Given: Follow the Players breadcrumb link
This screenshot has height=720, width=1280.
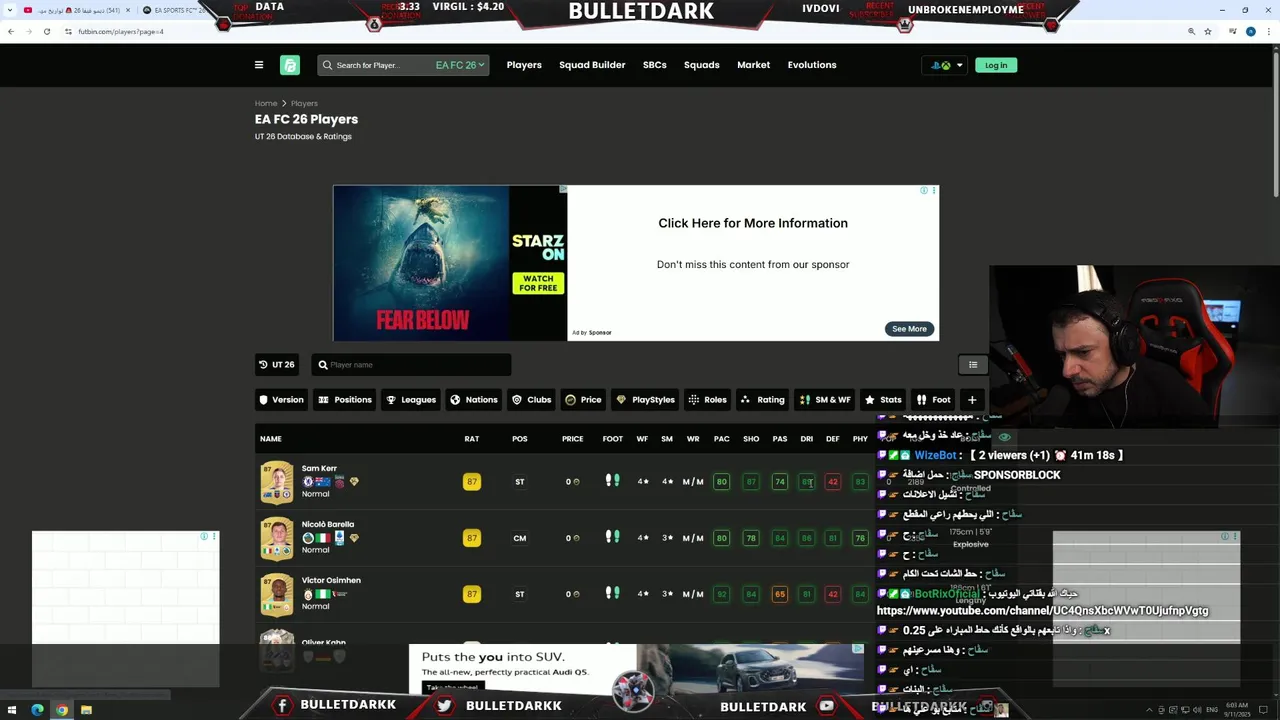Looking at the screenshot, I should [304, 103].
